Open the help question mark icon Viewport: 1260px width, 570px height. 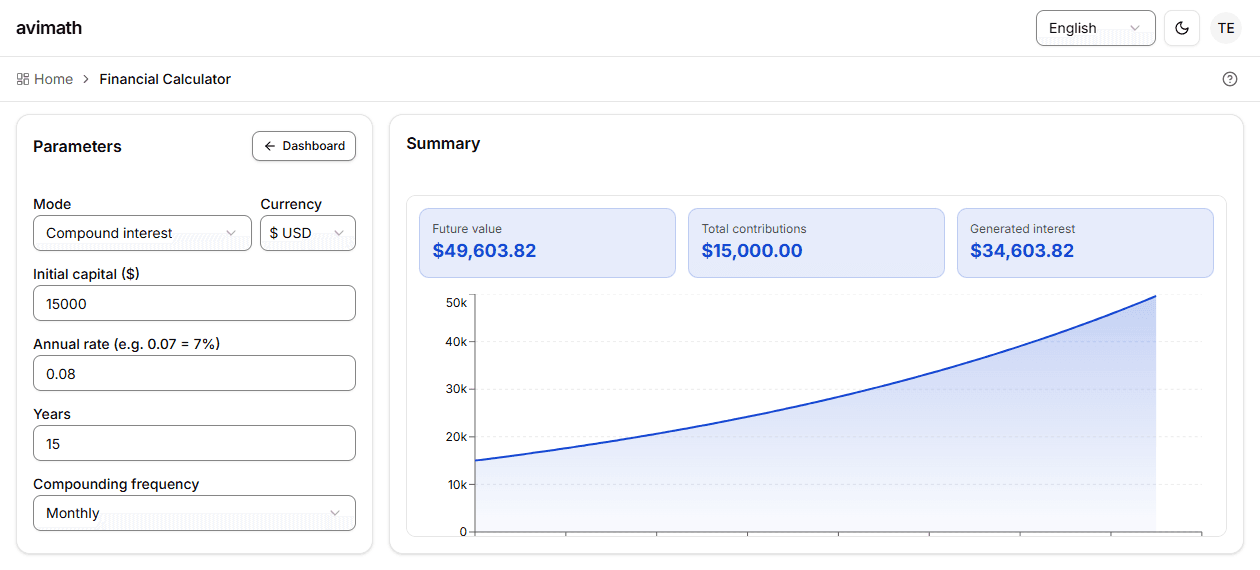[x=1230, y=79]
